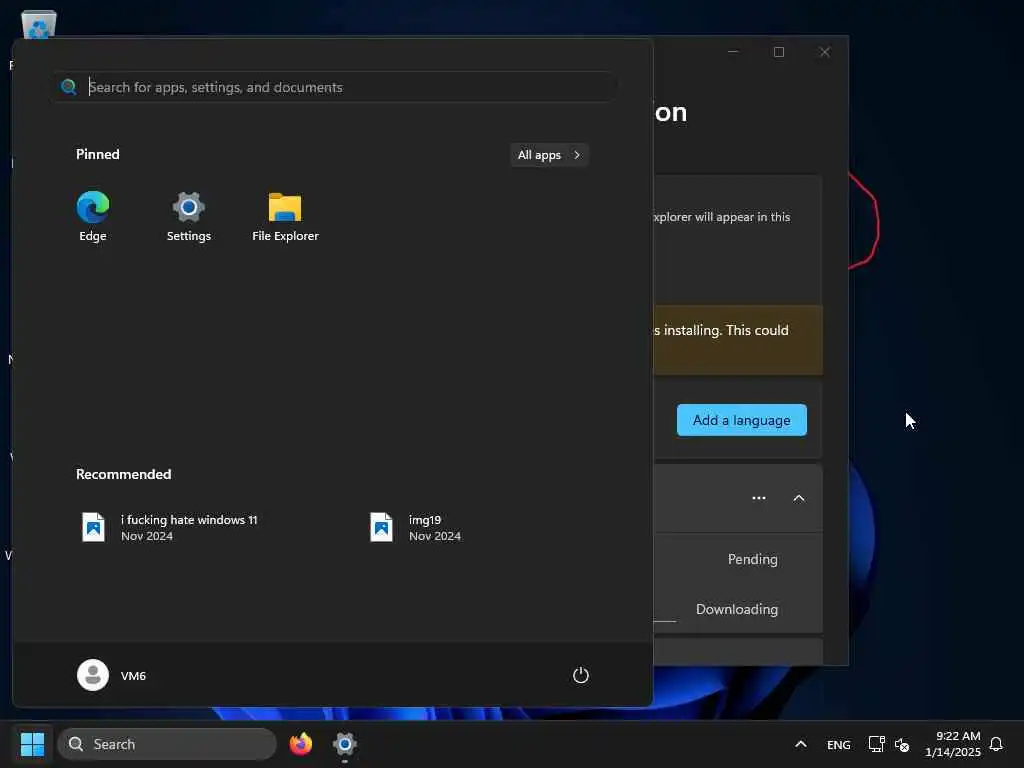
Task: Open the Edge pinned app
Action: point(93,217)
